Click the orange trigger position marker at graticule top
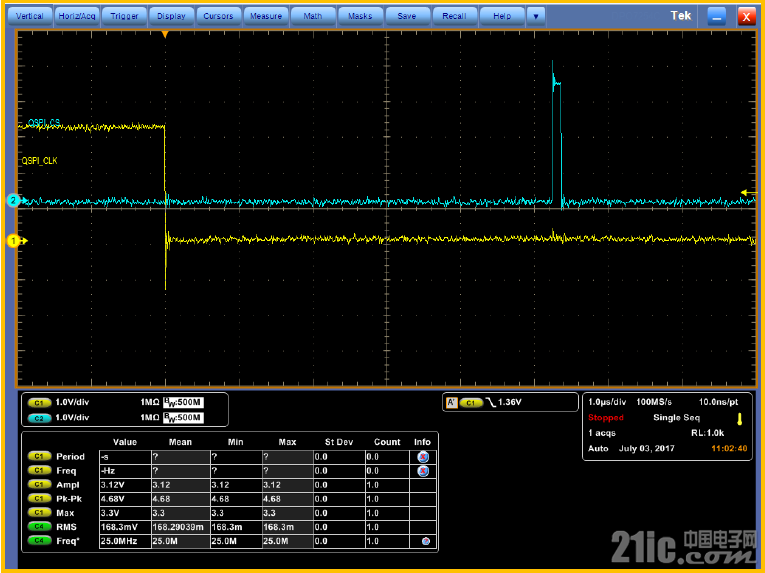The height and width of the screenshot is (573, 765). 165,35
